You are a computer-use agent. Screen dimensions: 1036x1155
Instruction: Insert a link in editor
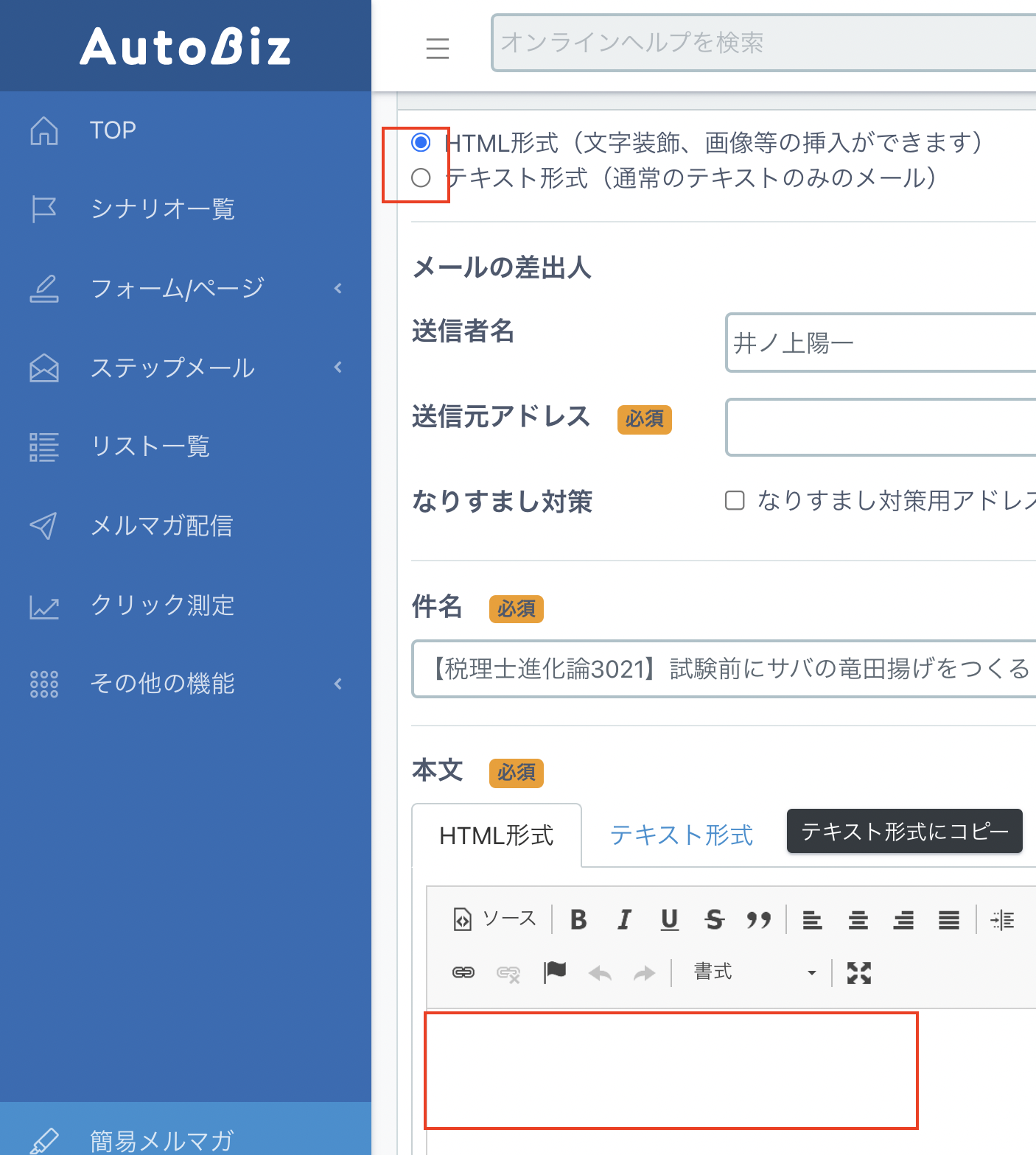click(x=463, y=973)
